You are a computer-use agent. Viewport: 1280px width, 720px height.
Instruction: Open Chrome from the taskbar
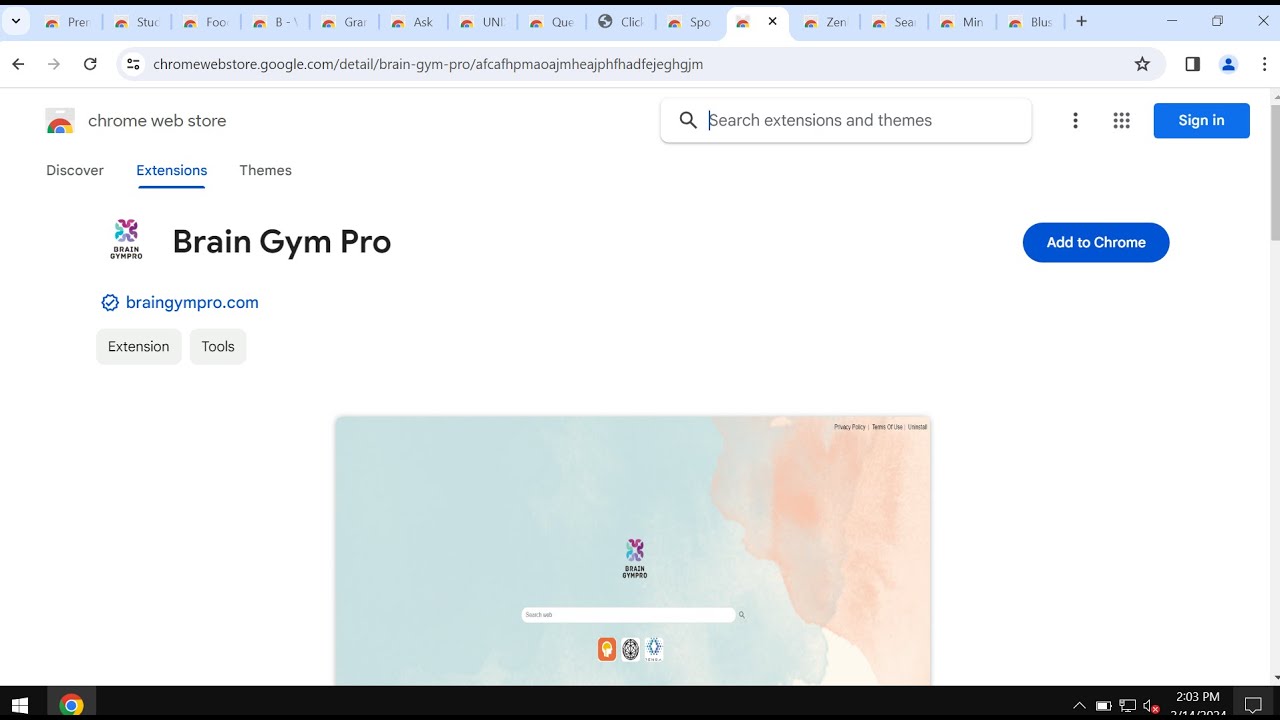click(71, 705)
